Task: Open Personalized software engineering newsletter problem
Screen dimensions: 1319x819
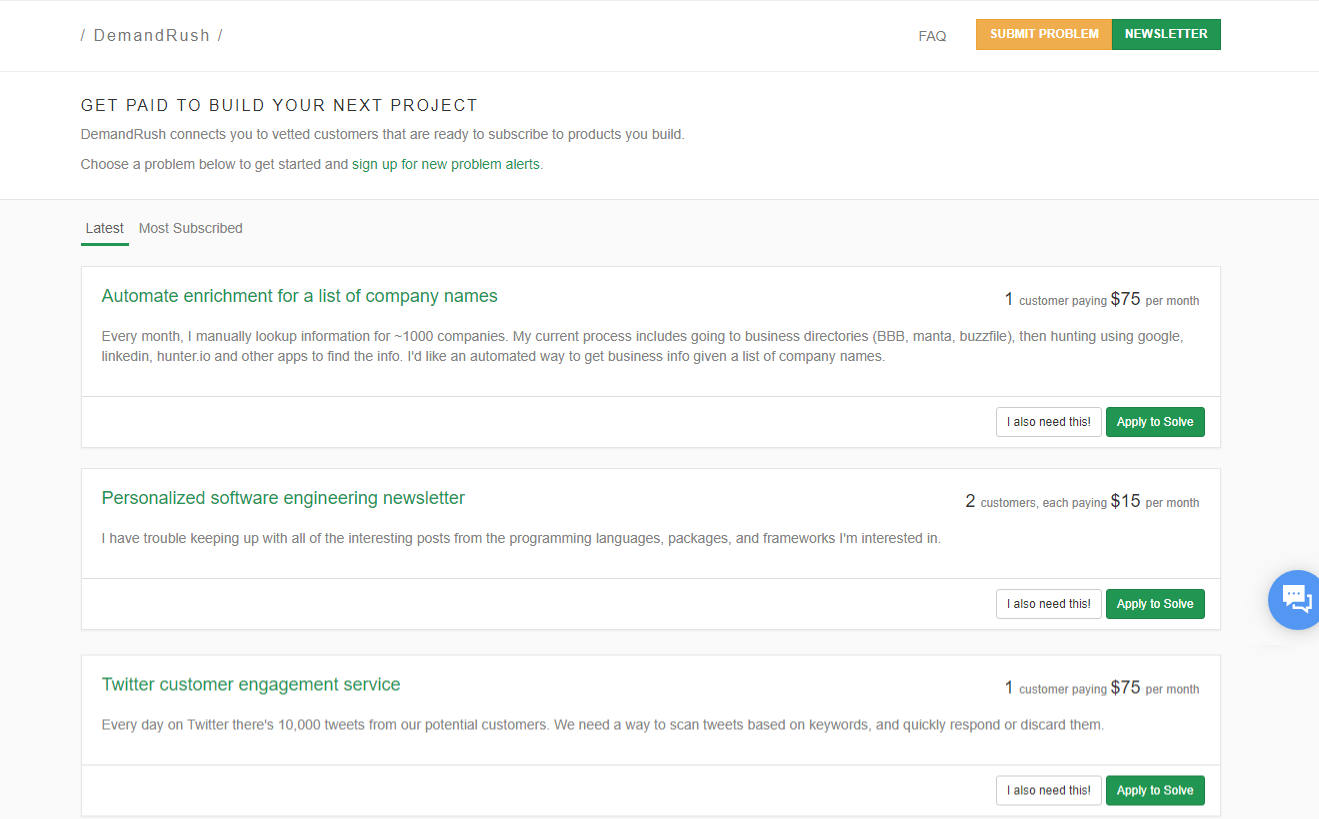Action: [x=284, y=498]
